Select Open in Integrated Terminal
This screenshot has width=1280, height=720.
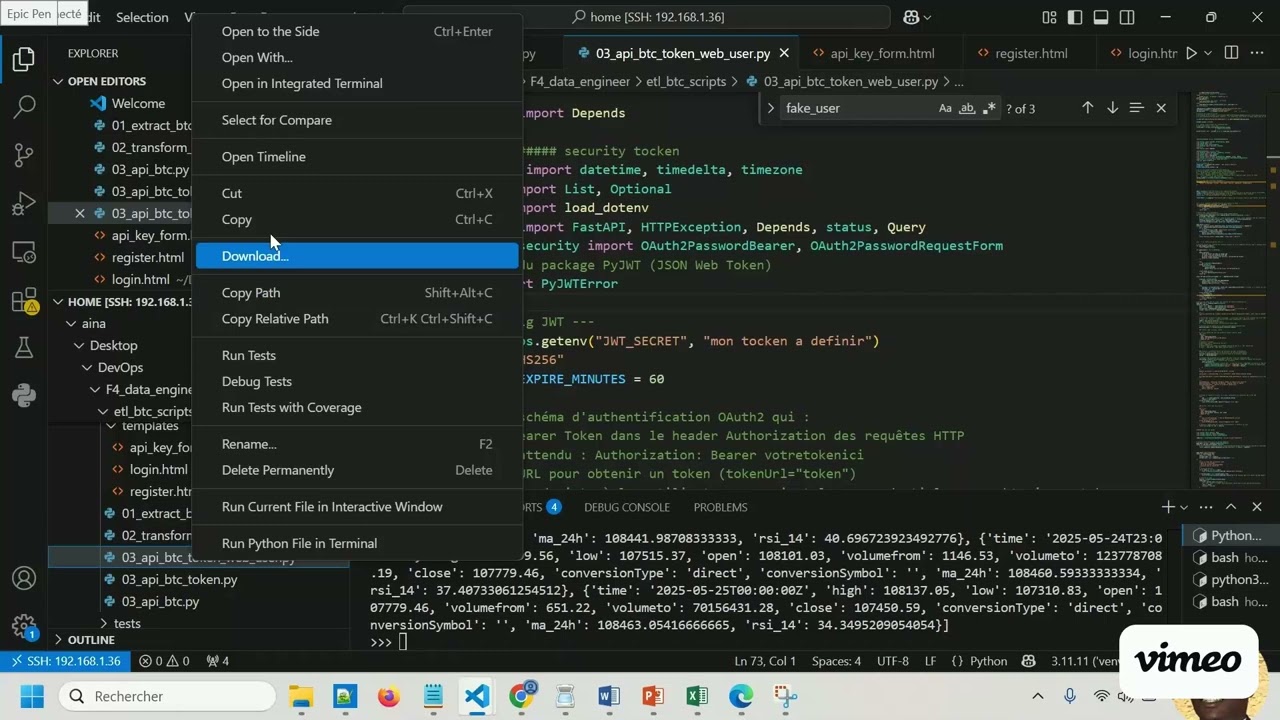coord(357,83)
